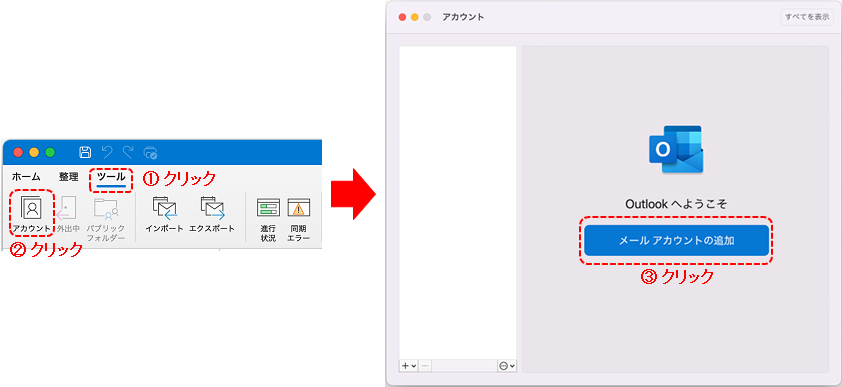Click the minus remove-account button
842x387 pixels.
coord(425,366)
